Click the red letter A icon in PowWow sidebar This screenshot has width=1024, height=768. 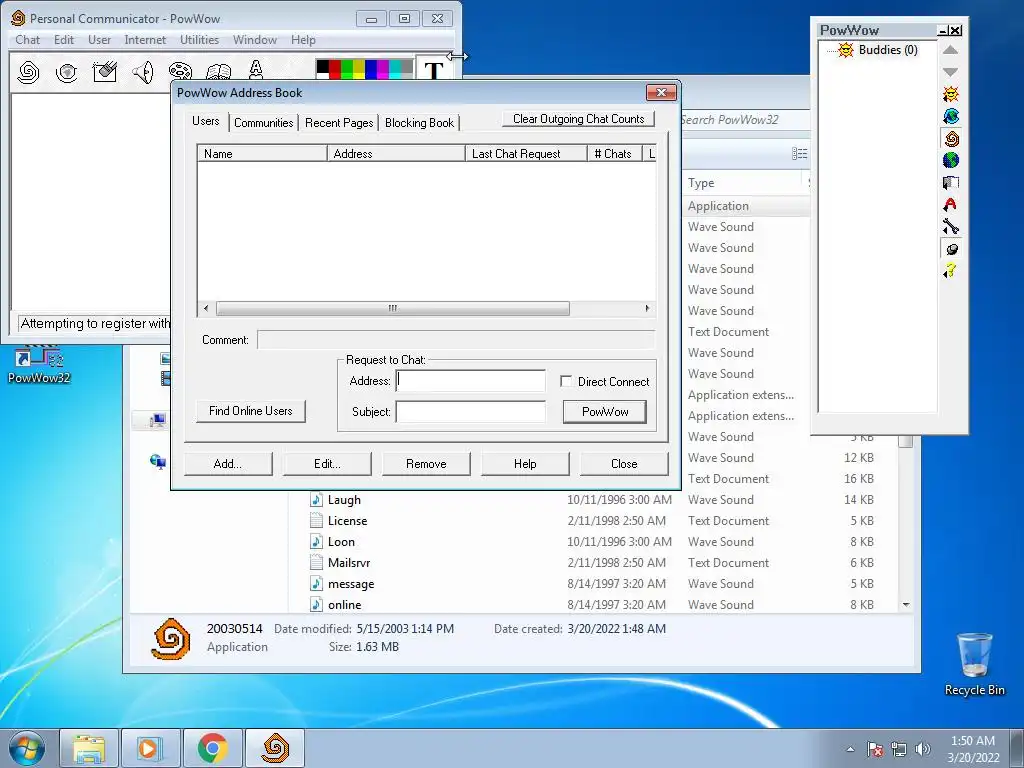[951, 204]
